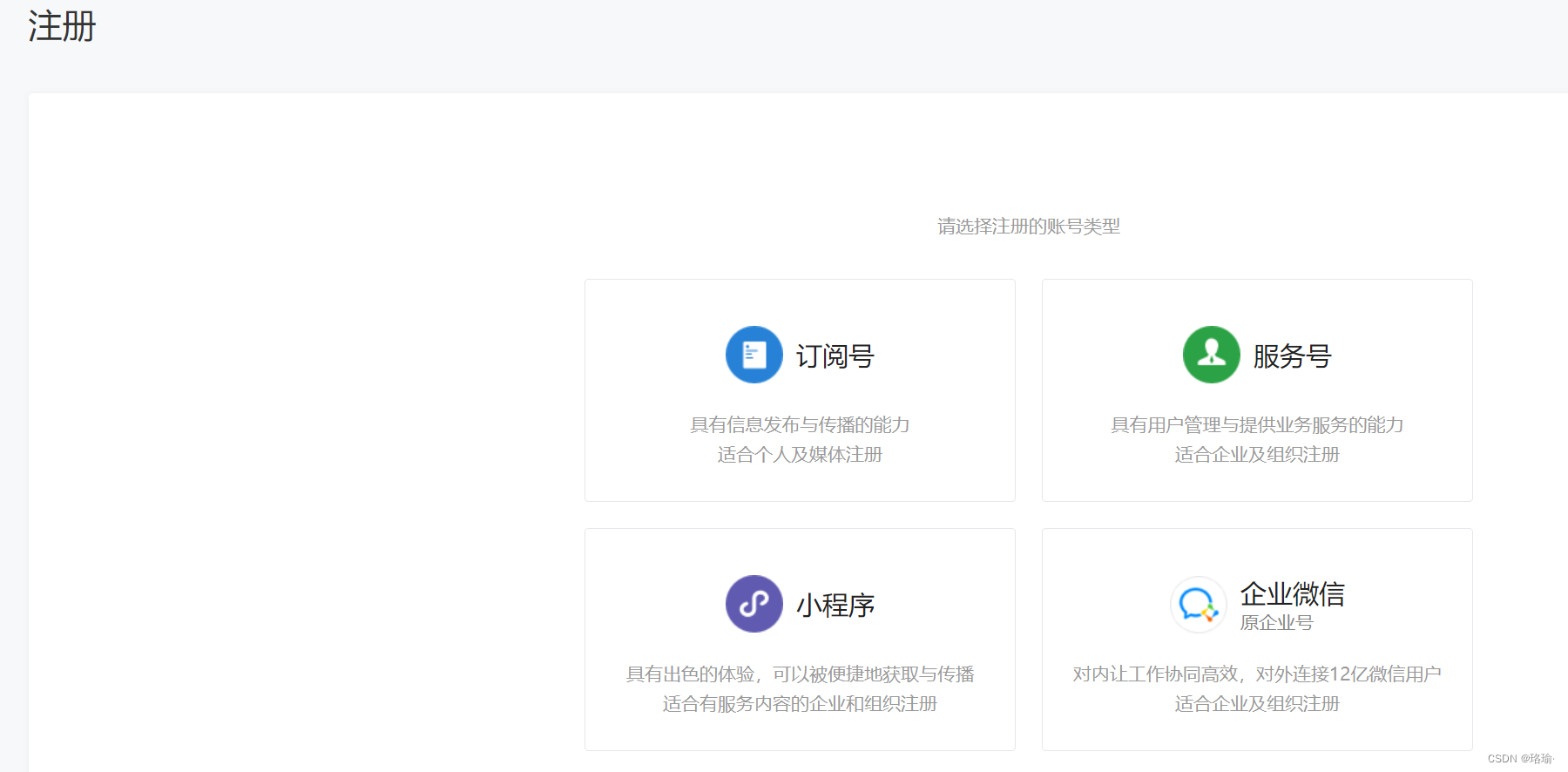Select the 小程序 account type title

tap(835, 606)
